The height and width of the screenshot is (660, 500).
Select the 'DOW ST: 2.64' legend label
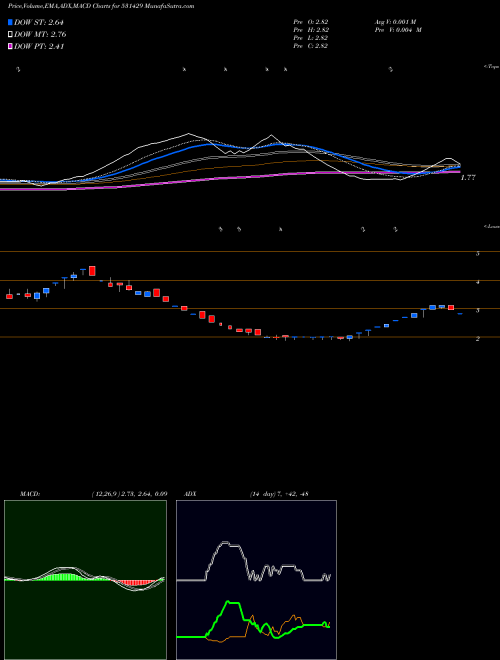click(39, 23)
